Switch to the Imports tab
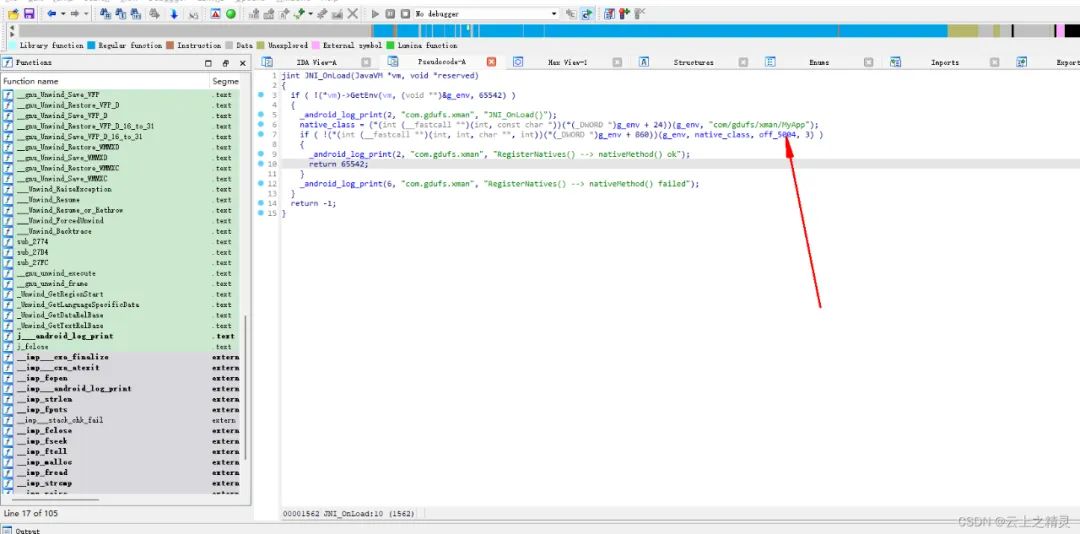 click(x=945, y=62)
